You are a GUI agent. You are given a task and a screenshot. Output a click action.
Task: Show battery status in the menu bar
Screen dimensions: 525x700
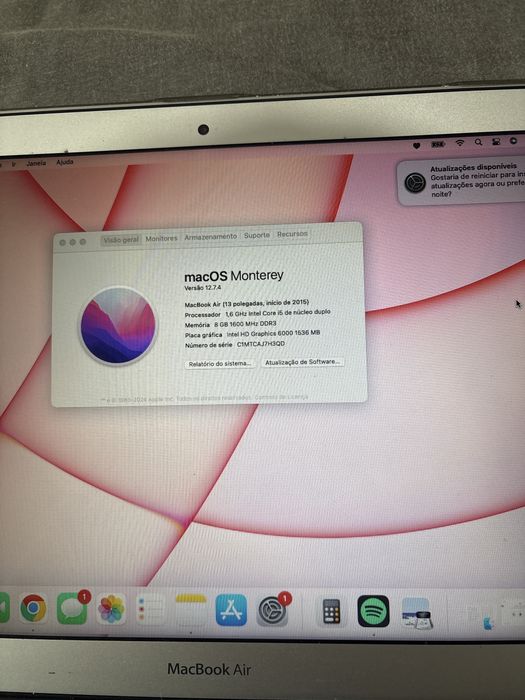[x=438, y=144]
